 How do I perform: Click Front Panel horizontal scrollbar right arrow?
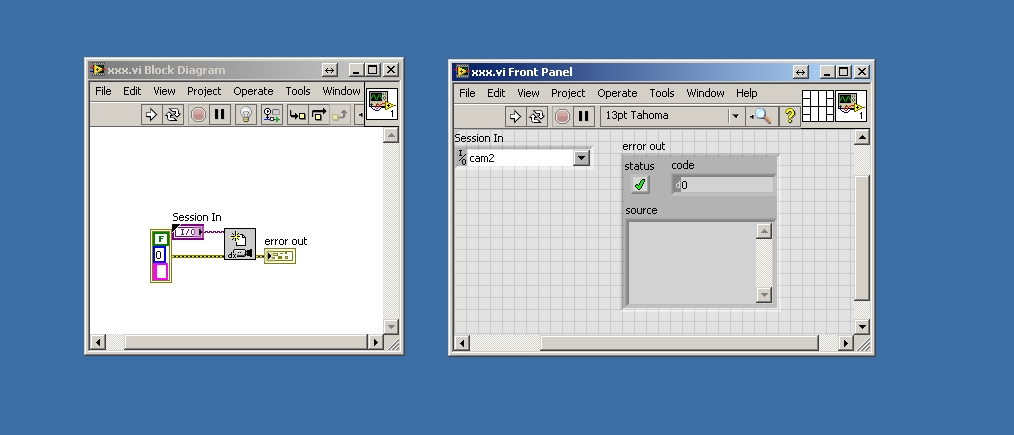(845, 343)
